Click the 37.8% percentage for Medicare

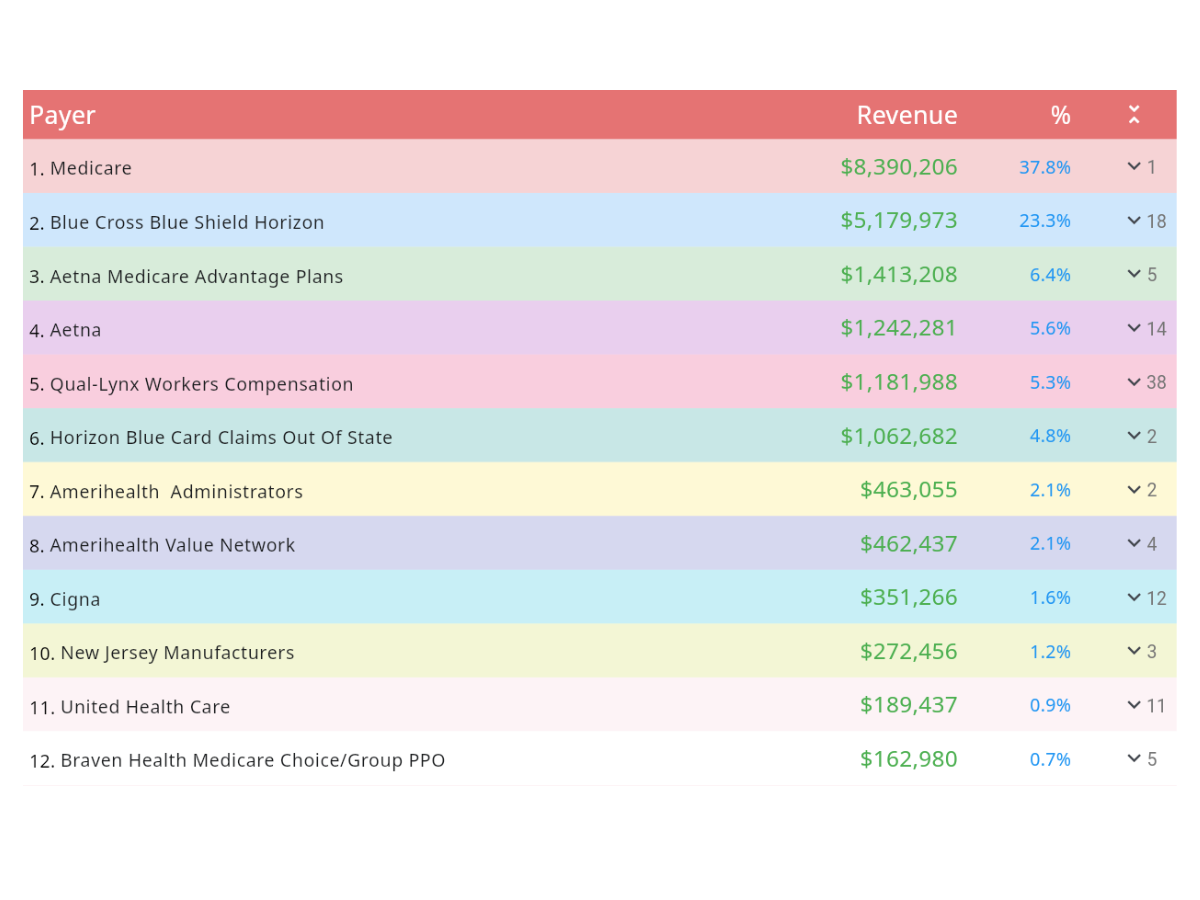[x=1045, y=167]
